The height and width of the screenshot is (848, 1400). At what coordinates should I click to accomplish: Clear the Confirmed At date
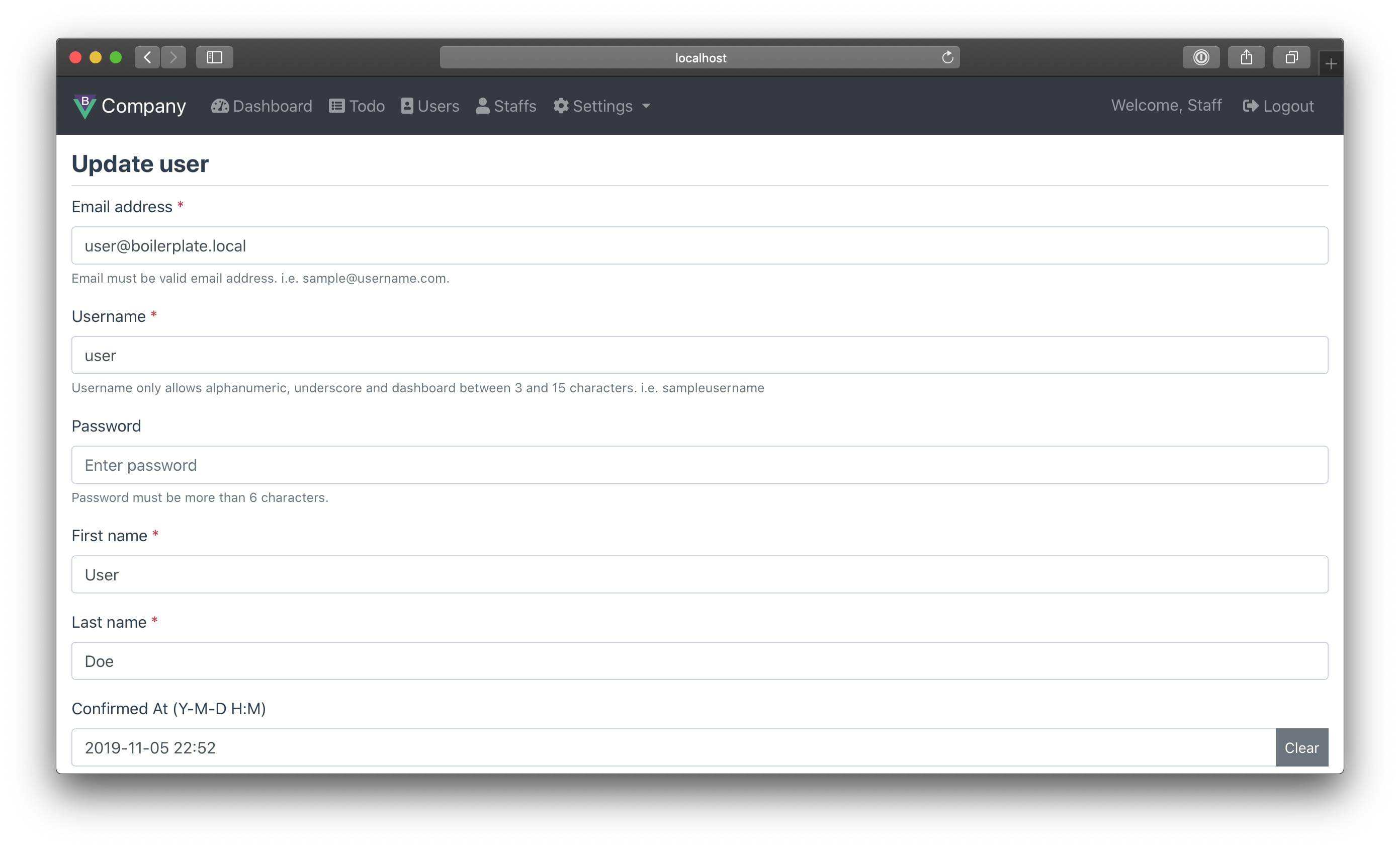[1301, 747]
